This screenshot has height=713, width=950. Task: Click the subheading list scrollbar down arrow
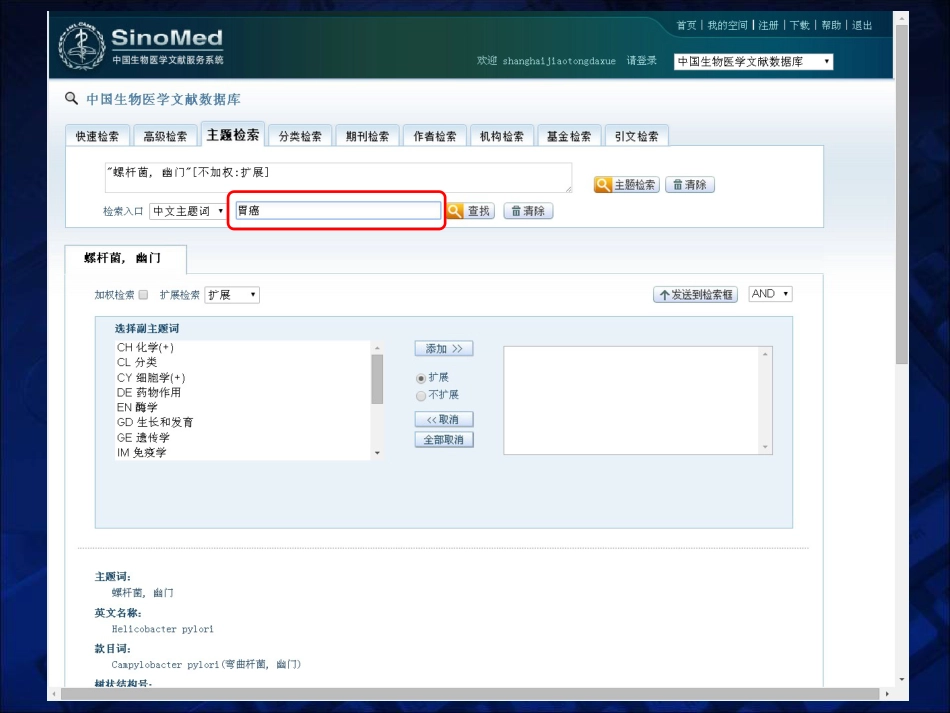[x=377, y=453]
